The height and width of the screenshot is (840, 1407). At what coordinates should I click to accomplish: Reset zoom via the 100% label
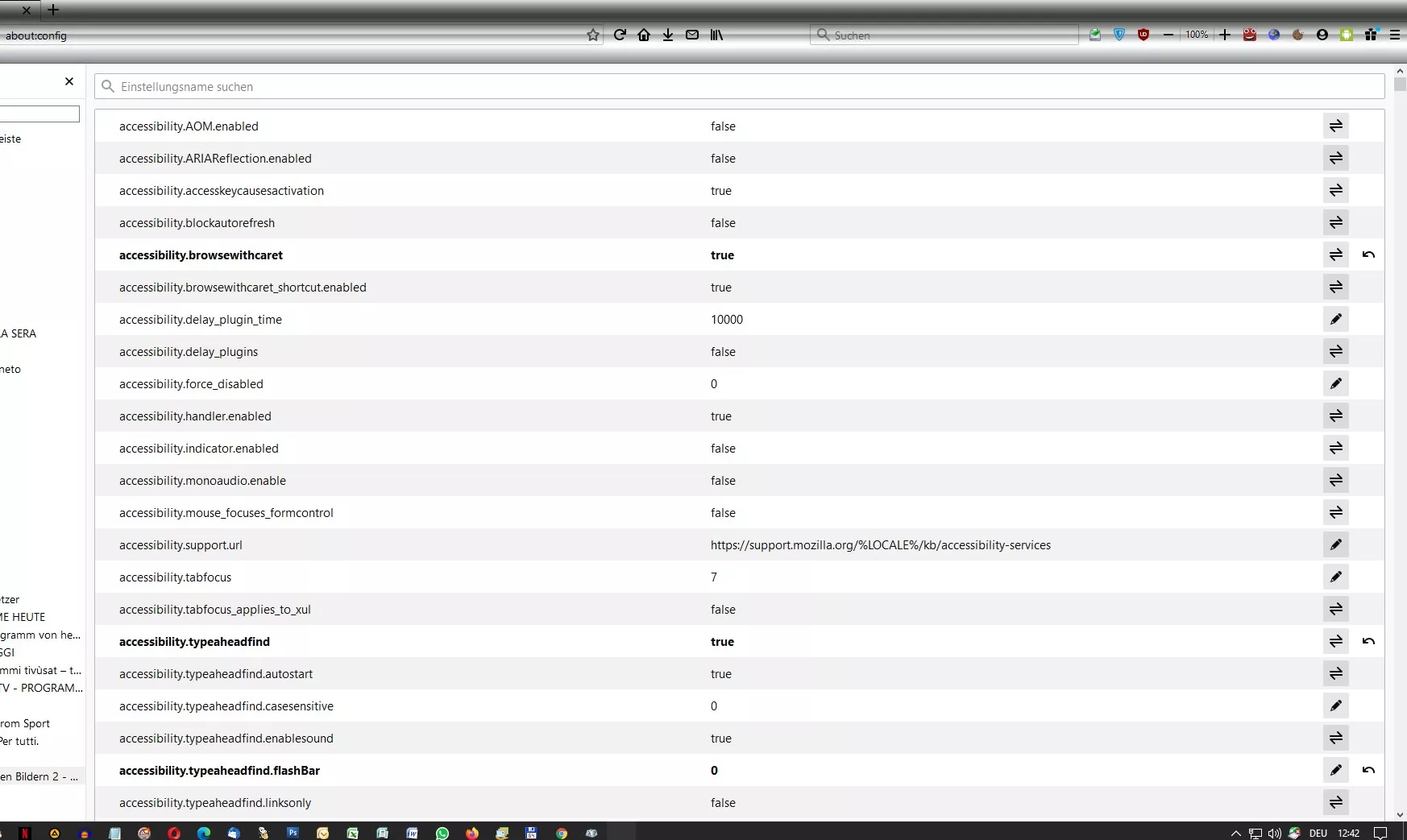pos(1197,35)
